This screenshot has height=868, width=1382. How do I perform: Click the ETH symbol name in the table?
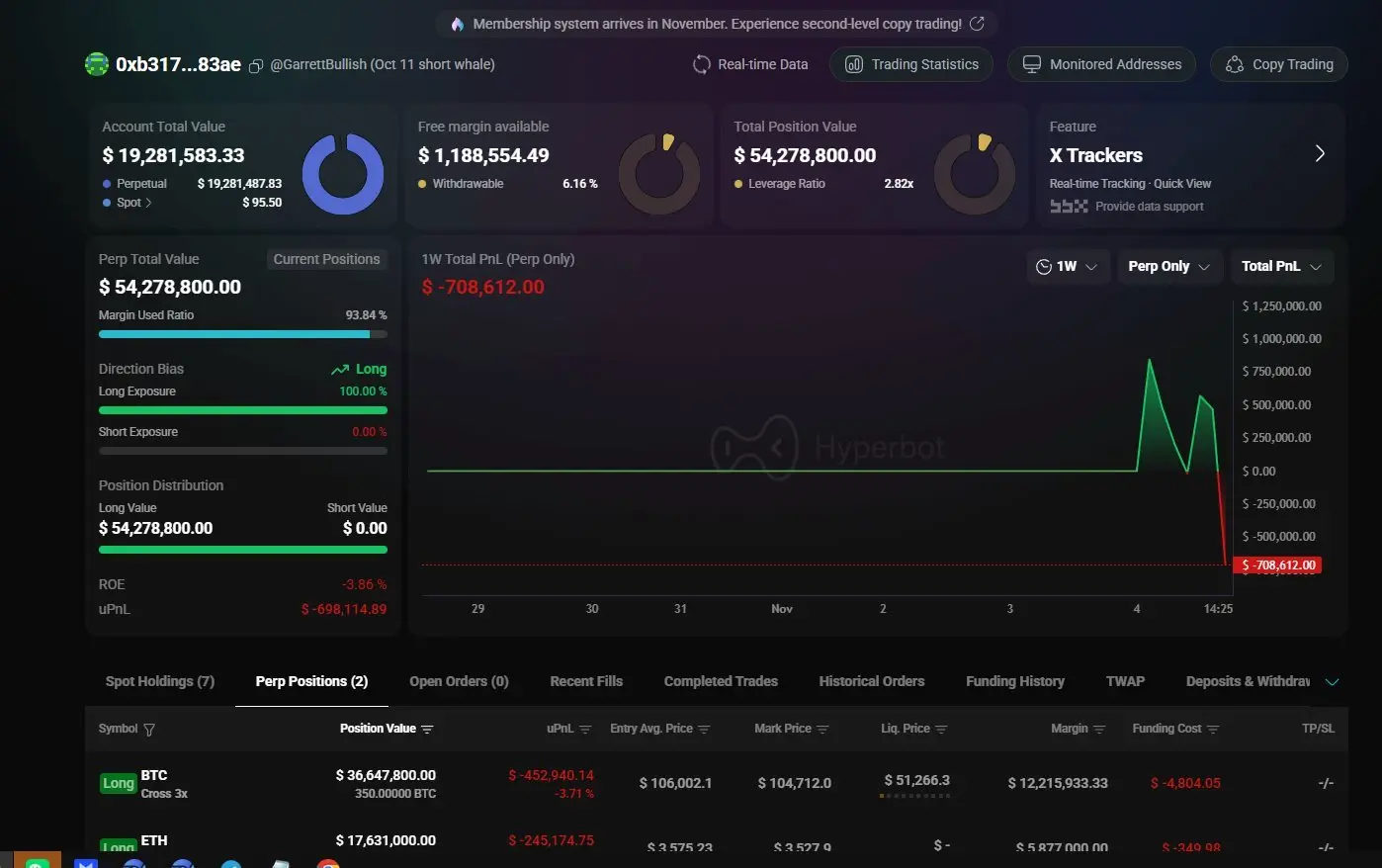pos(154,840)
